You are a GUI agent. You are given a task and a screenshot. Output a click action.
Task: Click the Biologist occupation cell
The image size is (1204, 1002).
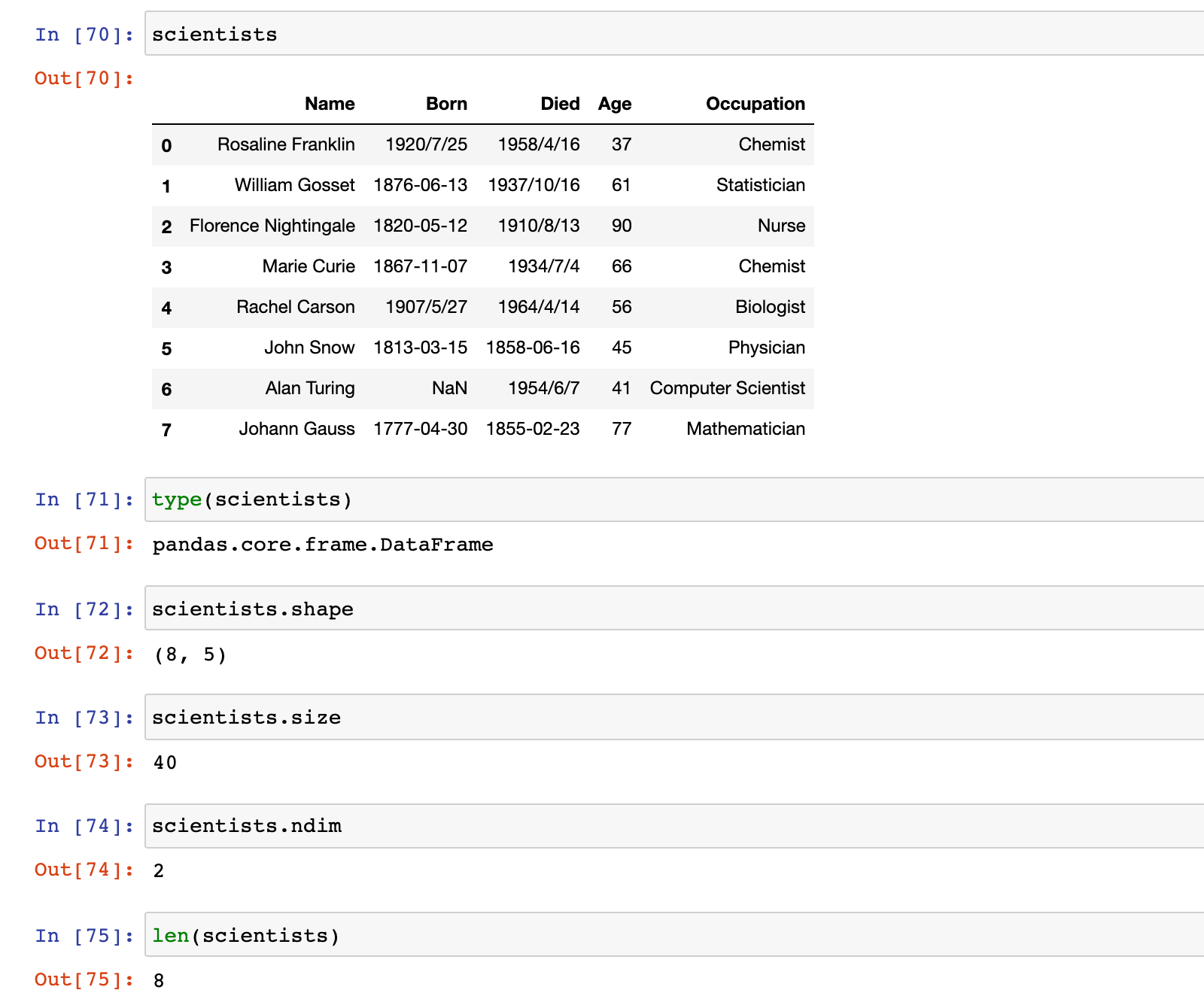click(x=770, y=307)
